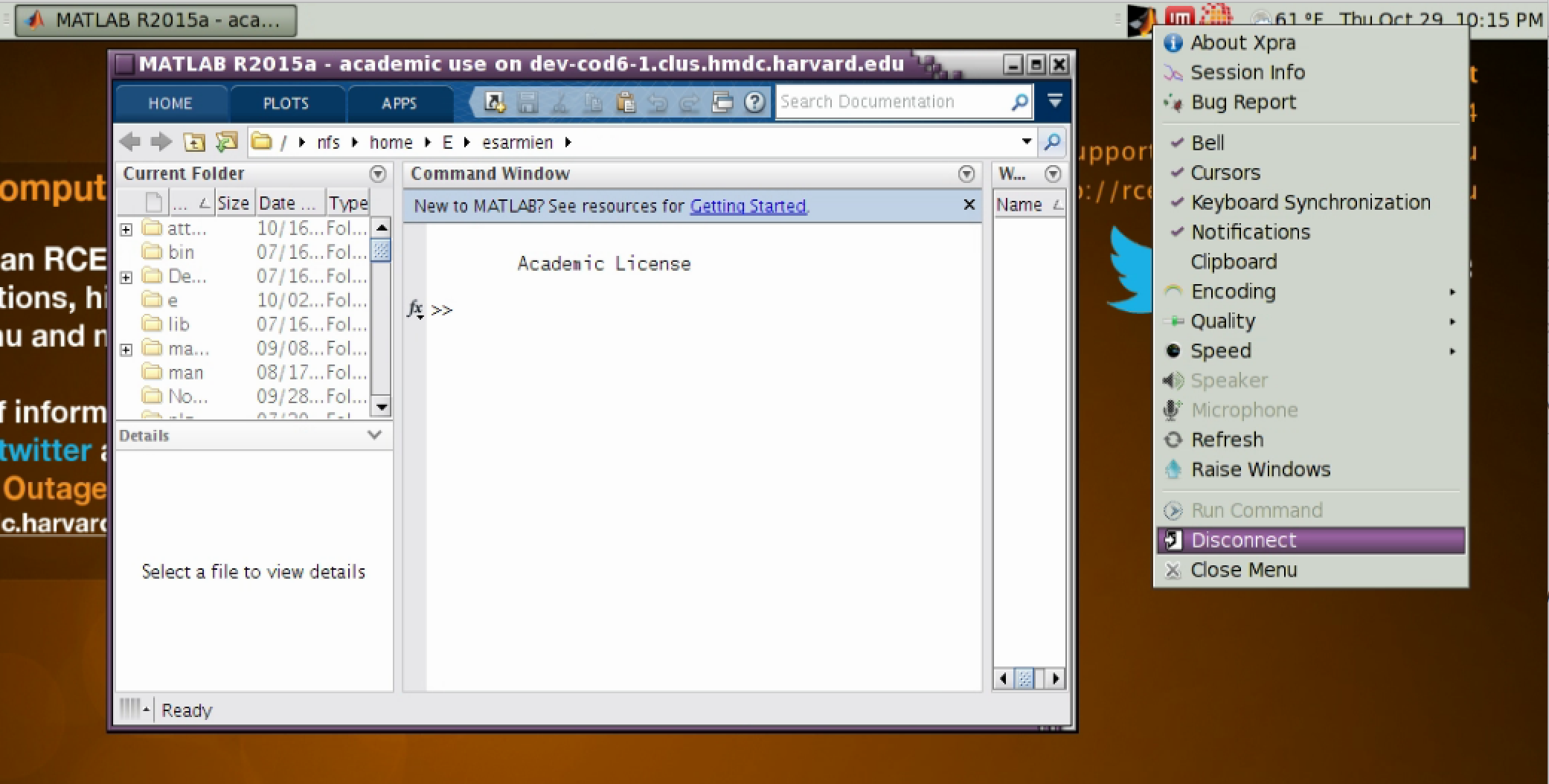Open the Command Window actions dropdown
This screenshot has height=784, width=1549.
pos(966,174)
